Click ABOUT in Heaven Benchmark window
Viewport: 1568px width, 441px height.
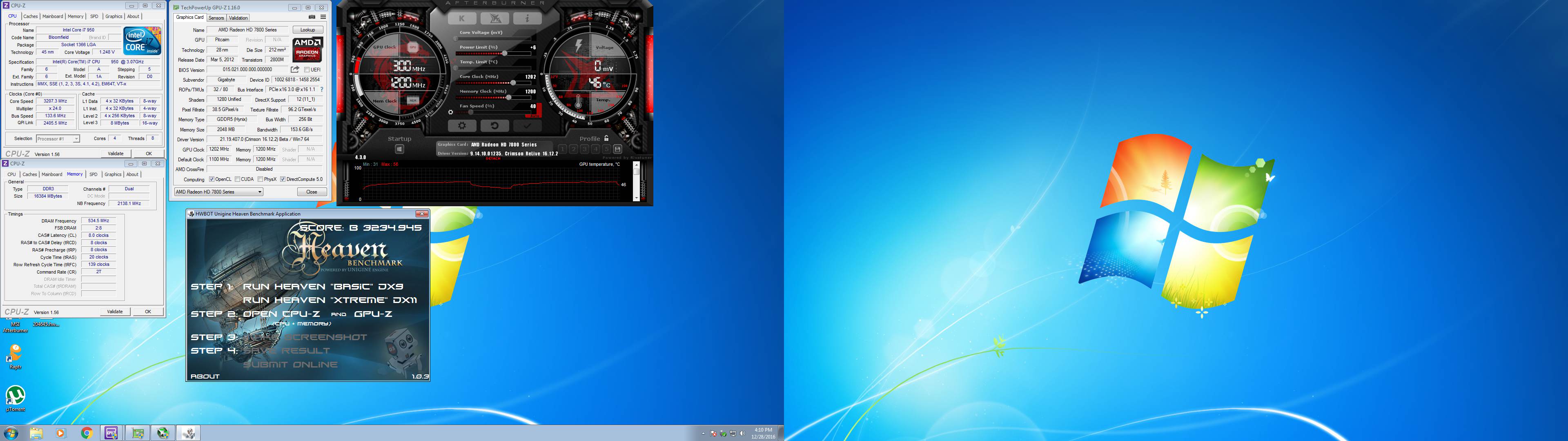click(x=205, y=376)
